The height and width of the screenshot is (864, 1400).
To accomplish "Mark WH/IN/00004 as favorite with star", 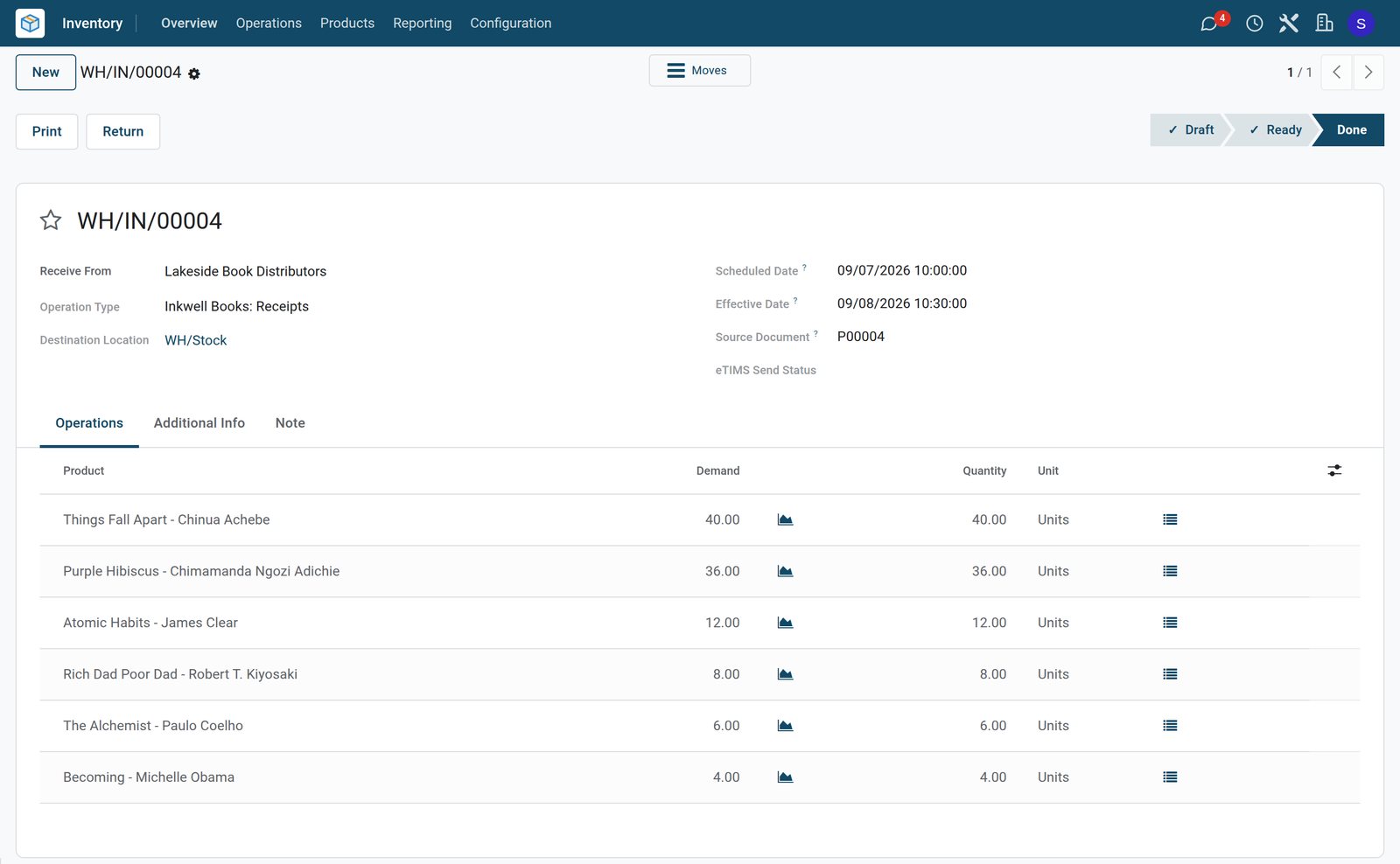I will 51,220.
